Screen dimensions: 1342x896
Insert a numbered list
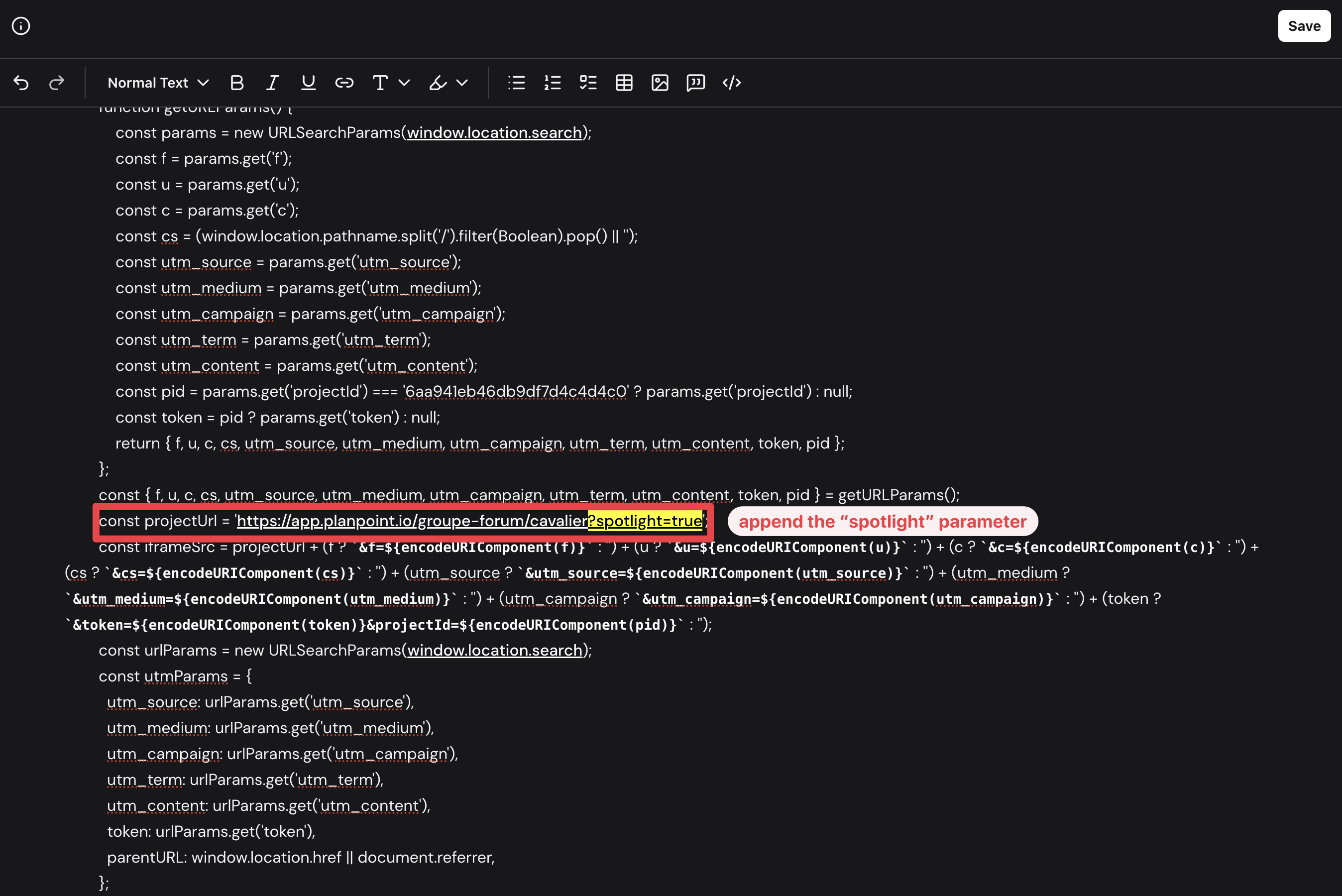point(553,83)
